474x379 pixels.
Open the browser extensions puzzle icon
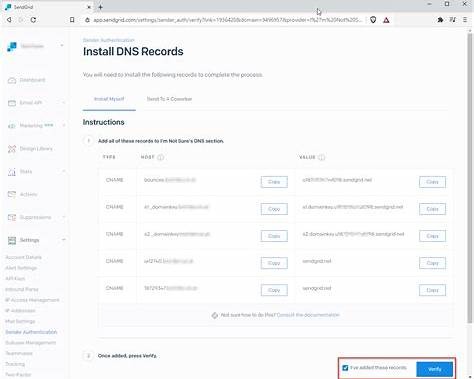440,20
